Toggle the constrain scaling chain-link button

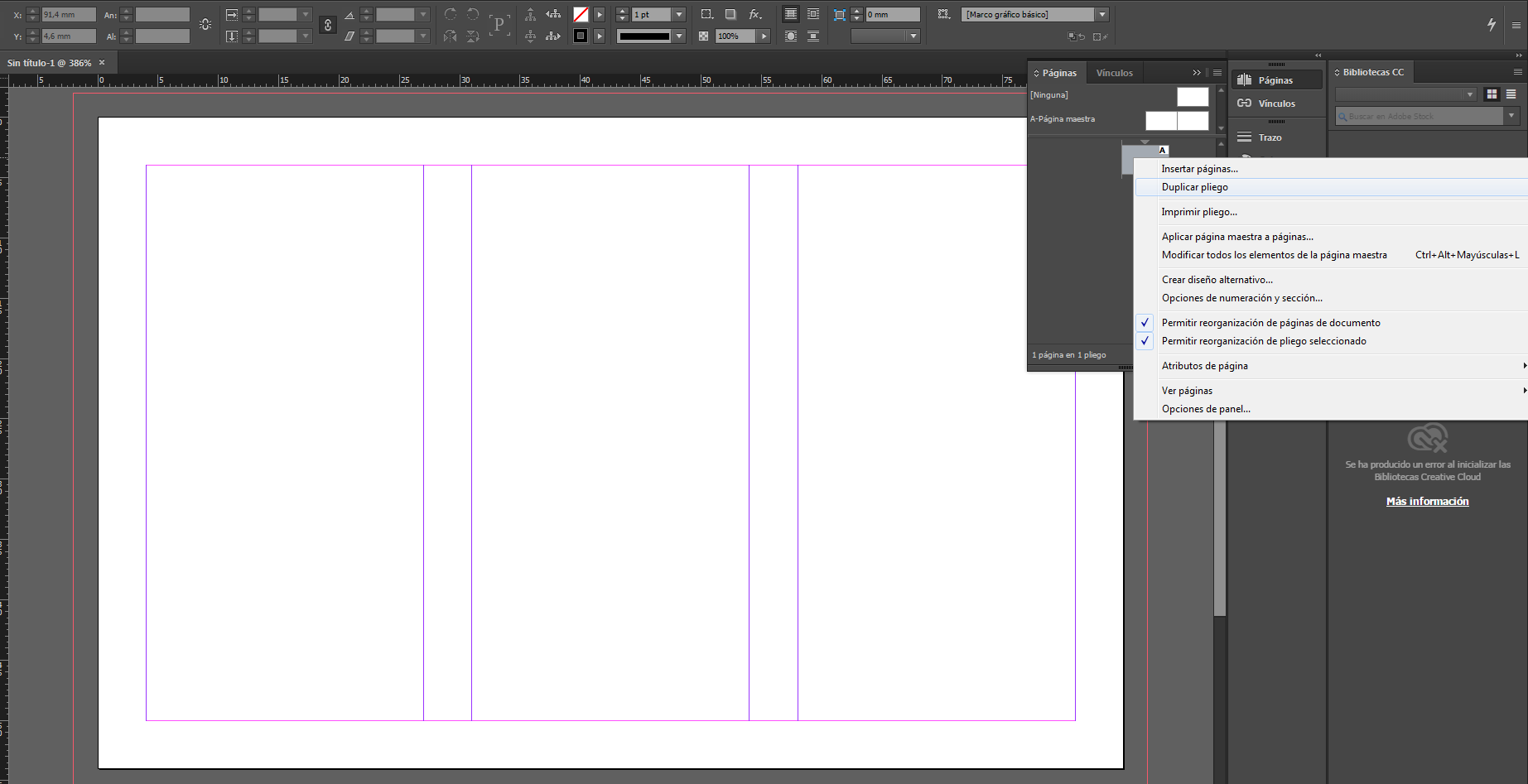[328, 25]
